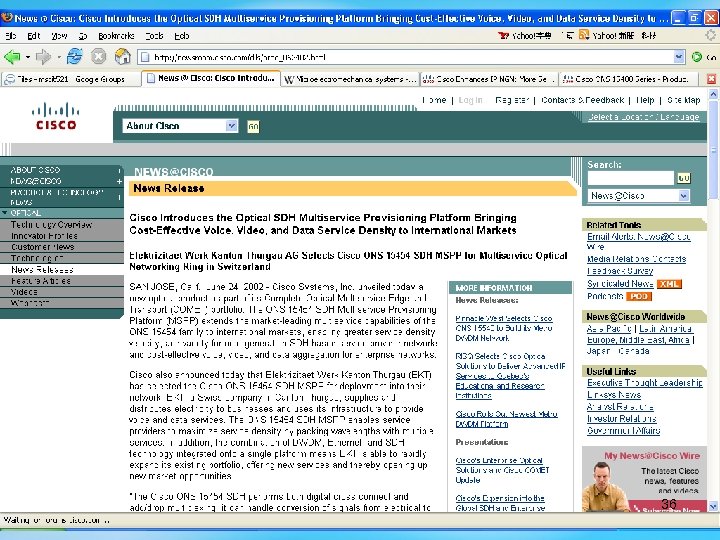Click the Asia Pacific link
The width and height of the screenshot is (720, 540).
click(x=609, y=329)
